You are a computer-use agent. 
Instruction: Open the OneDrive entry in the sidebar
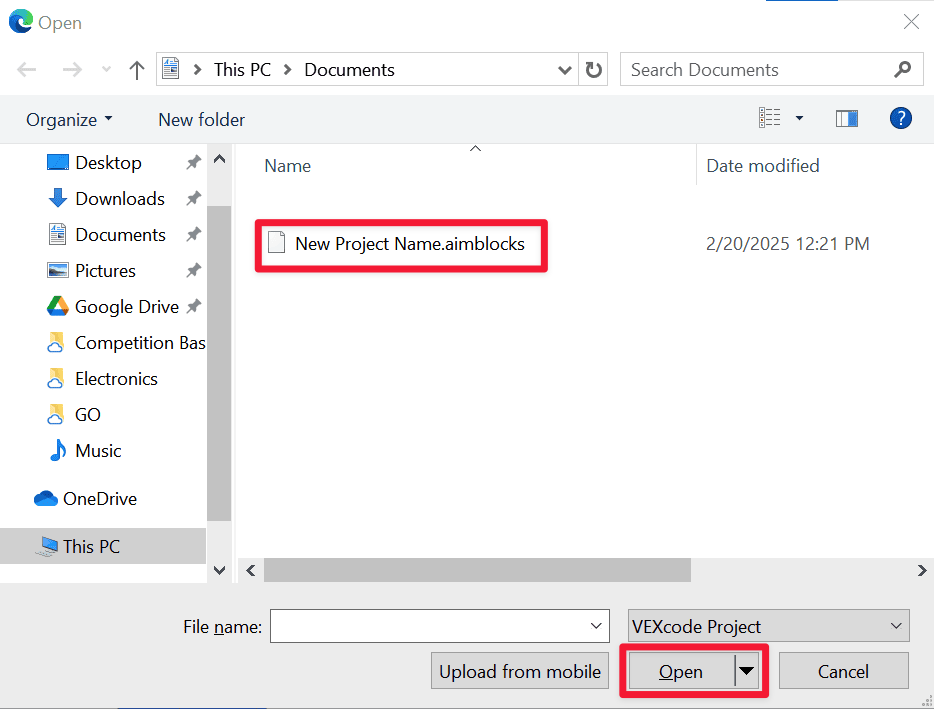pos(103,498)
